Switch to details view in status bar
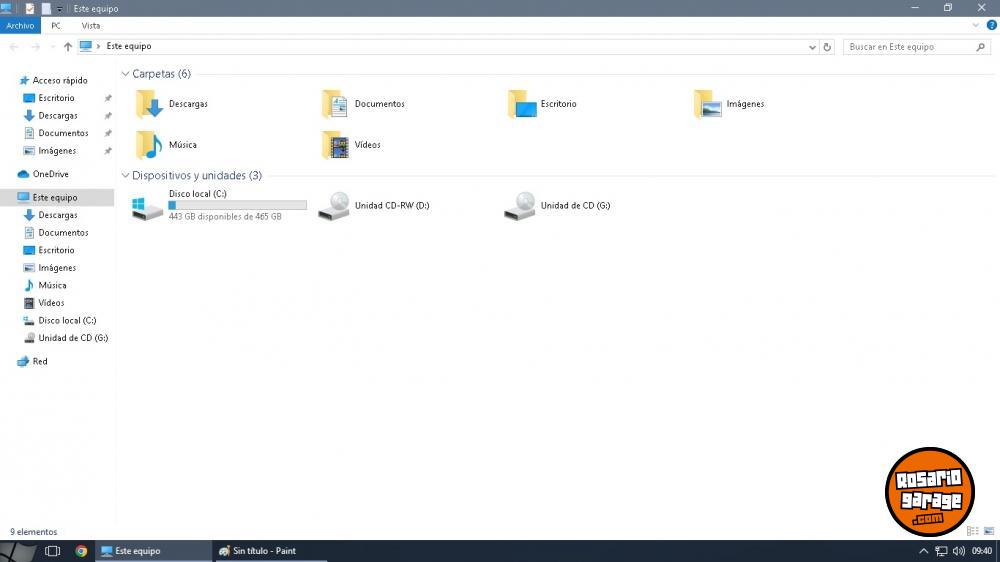The image size is (1000, 562). coord(972,531)
